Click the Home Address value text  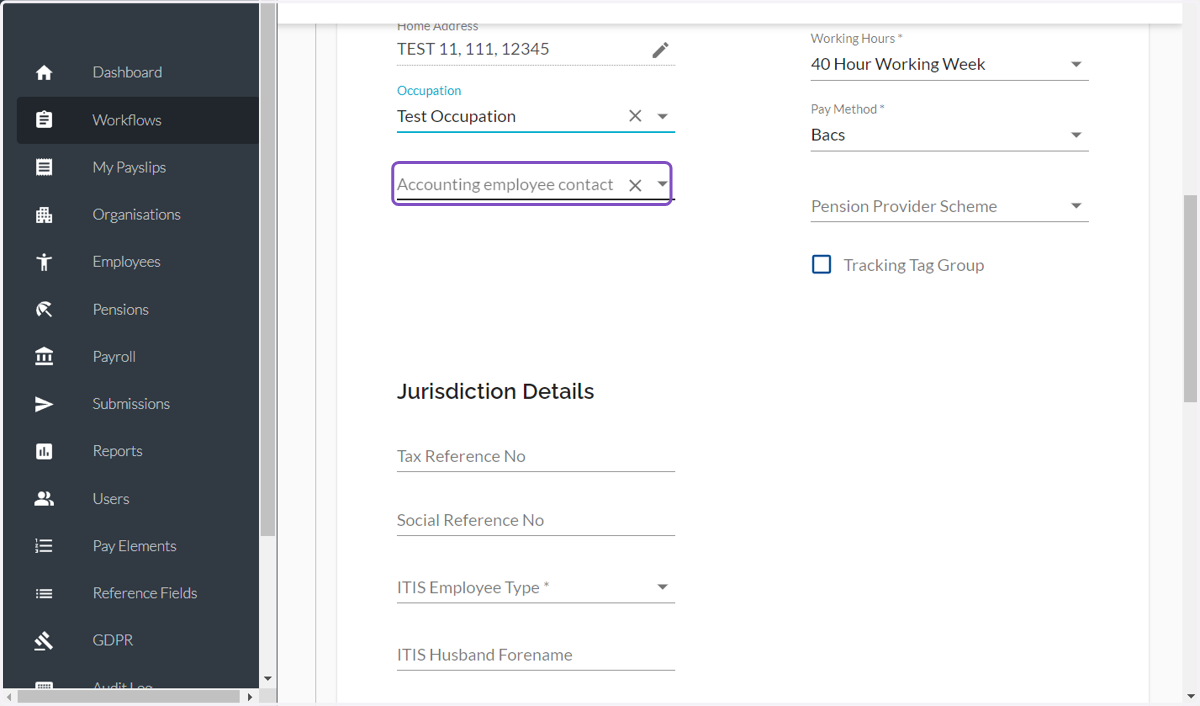tap(473, 49)
